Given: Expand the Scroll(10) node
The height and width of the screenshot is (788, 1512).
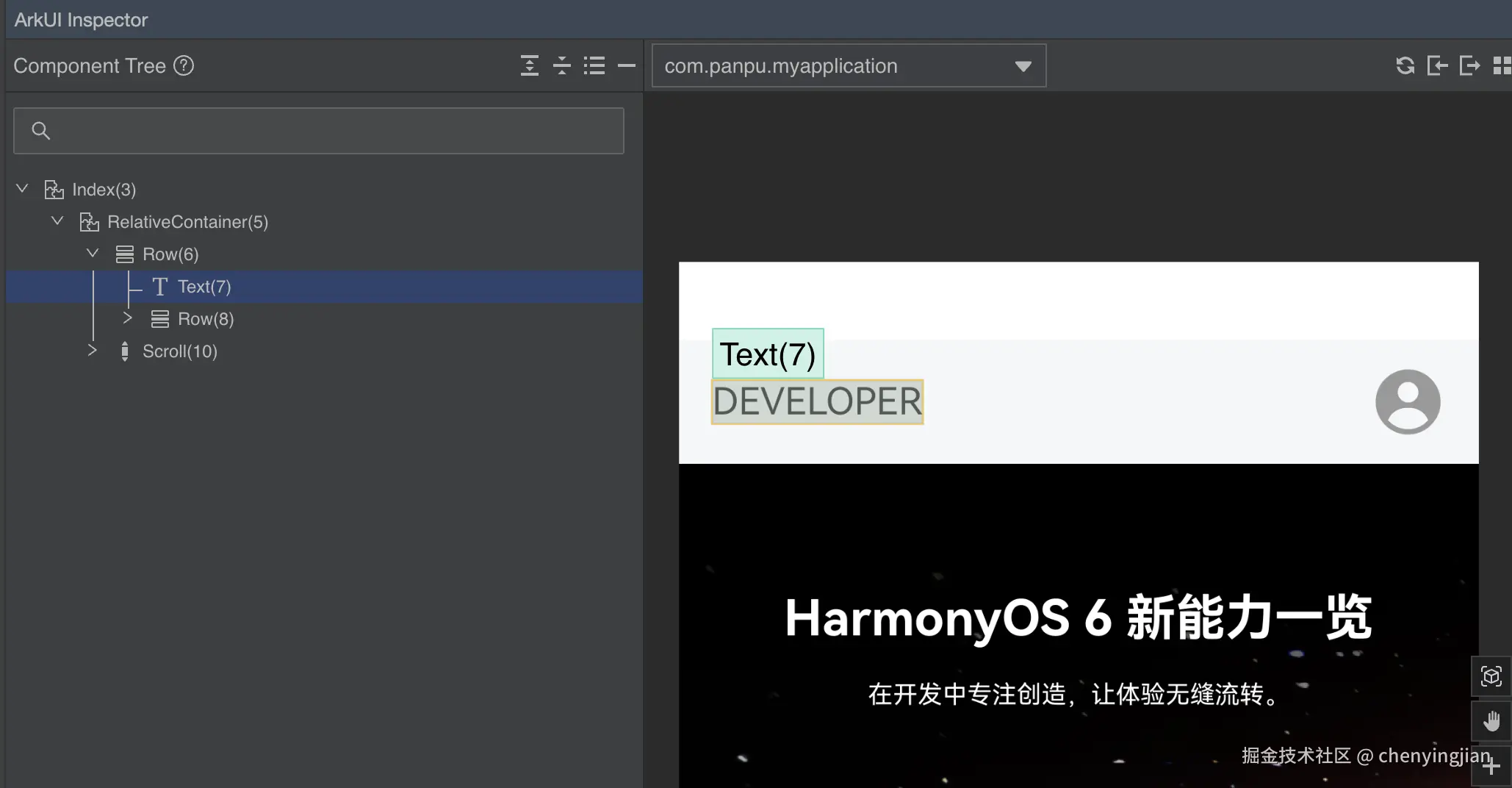Looking at the screenshot, I should click(x=92, y=350).
